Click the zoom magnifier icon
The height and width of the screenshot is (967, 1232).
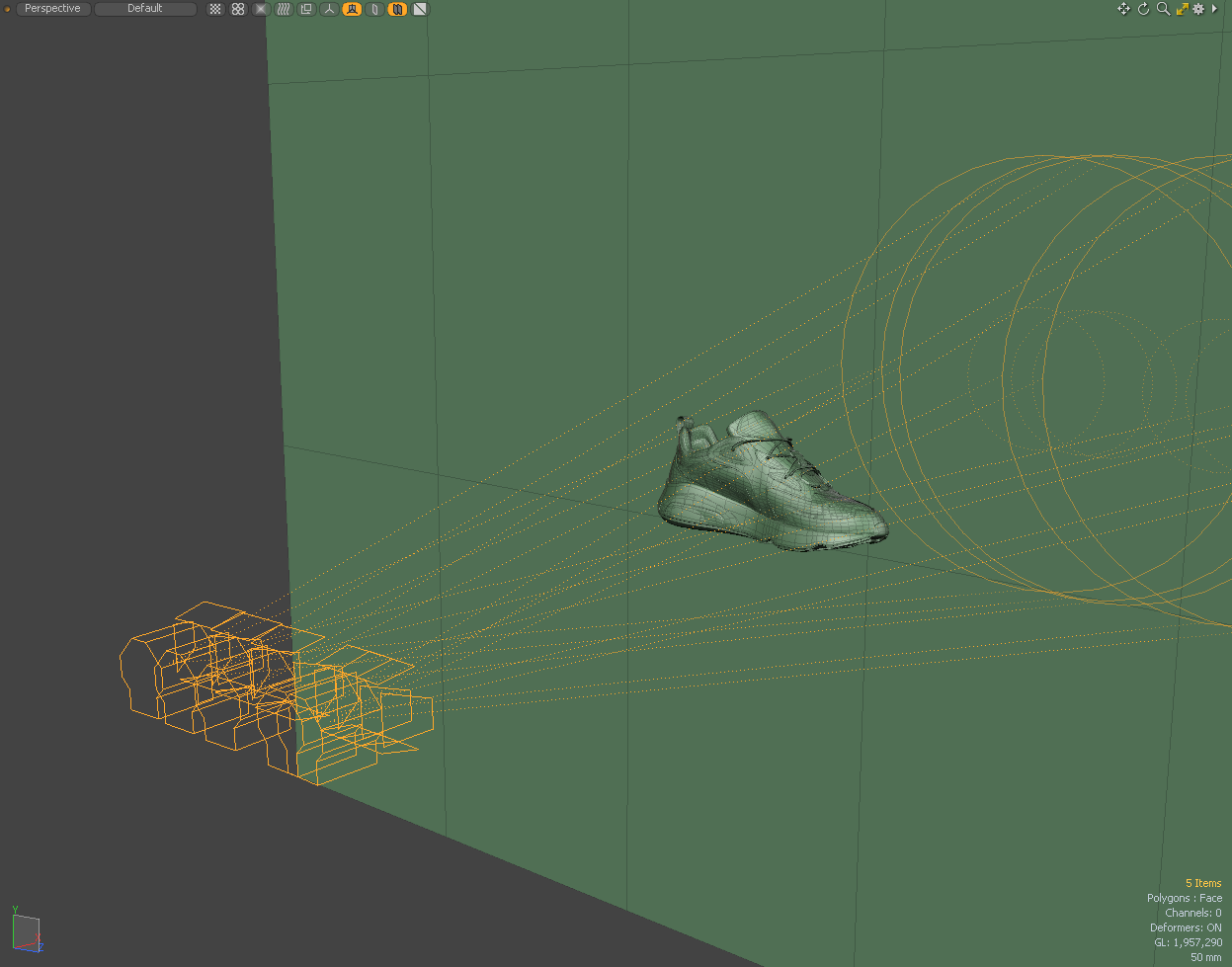[x=1163, y=9]
